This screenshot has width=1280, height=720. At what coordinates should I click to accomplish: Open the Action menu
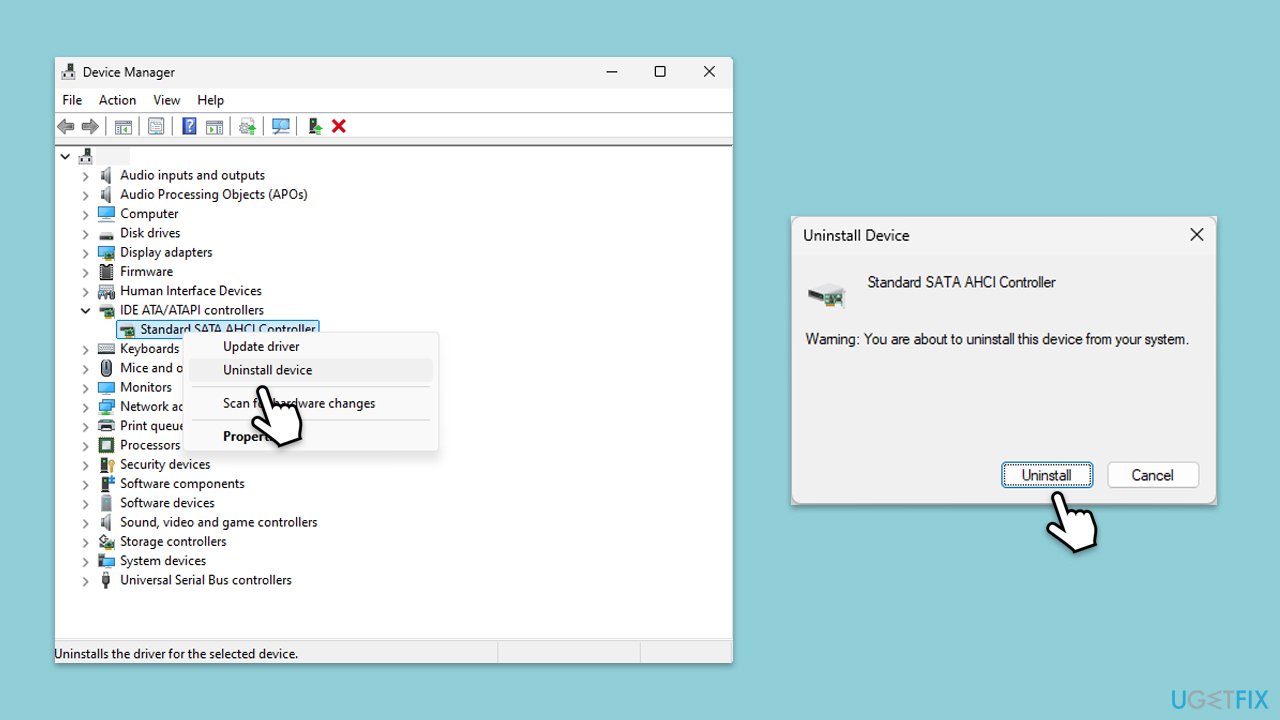[117, 100]
